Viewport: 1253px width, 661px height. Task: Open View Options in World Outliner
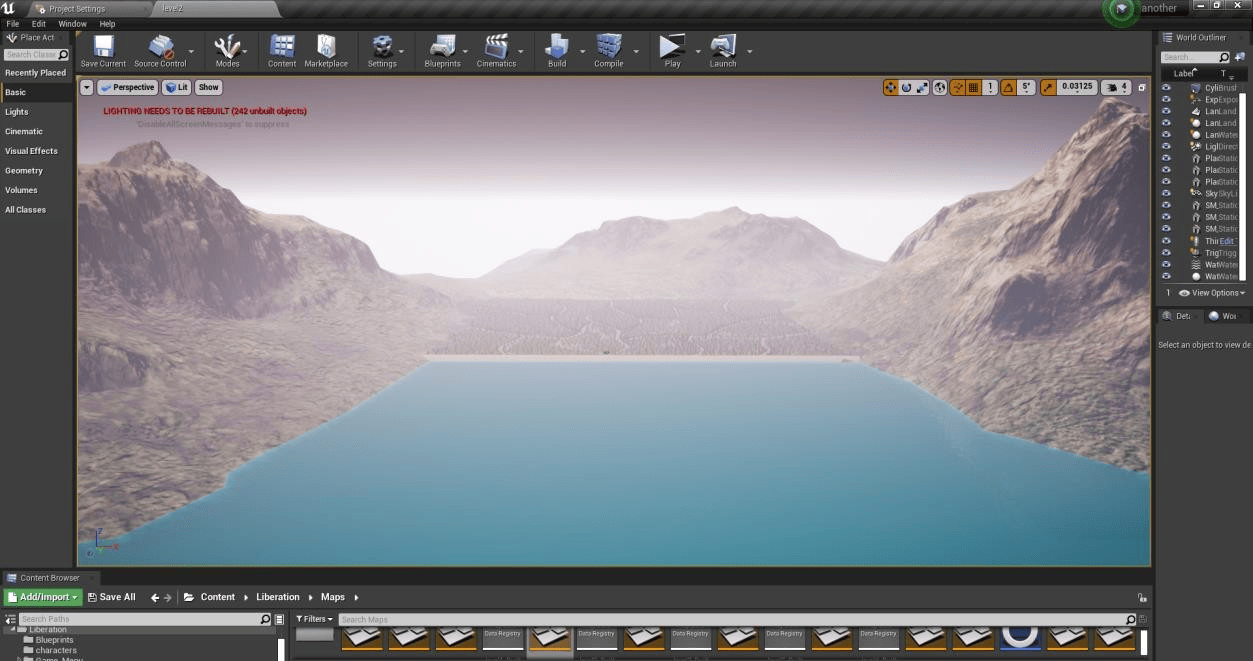[1212, 293]
